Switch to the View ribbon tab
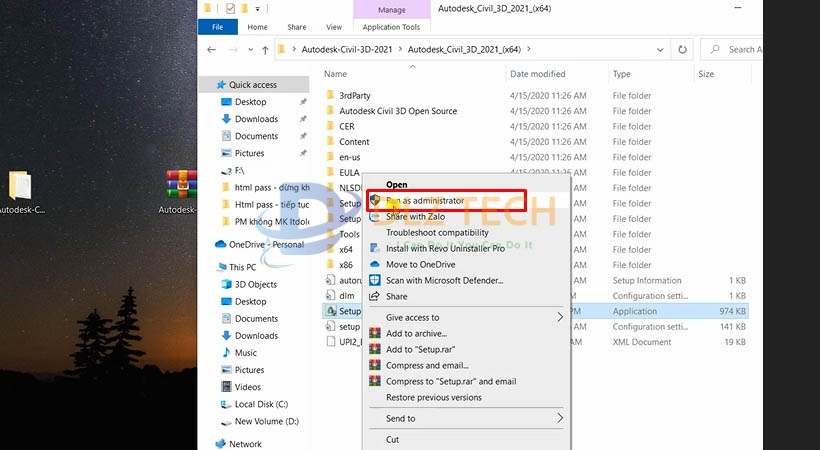The width and height of the screenshot is (820, 450). [x=334, y=27]
